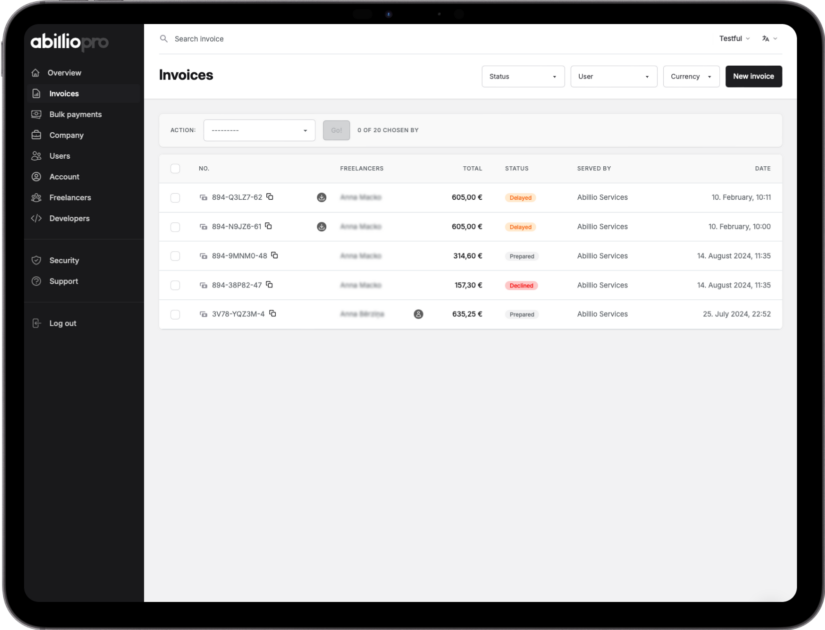The height and width of the screenshot is (630, 825).
Task: Click the New invoice button
Action: [x=753, y=76]
